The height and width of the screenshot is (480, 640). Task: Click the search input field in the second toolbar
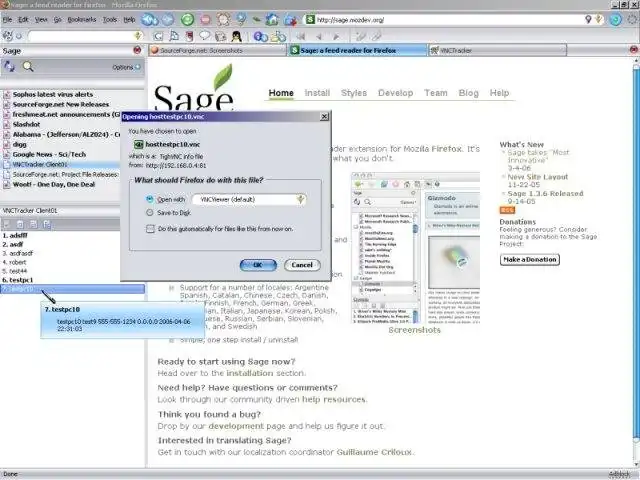tap(81, 36)
